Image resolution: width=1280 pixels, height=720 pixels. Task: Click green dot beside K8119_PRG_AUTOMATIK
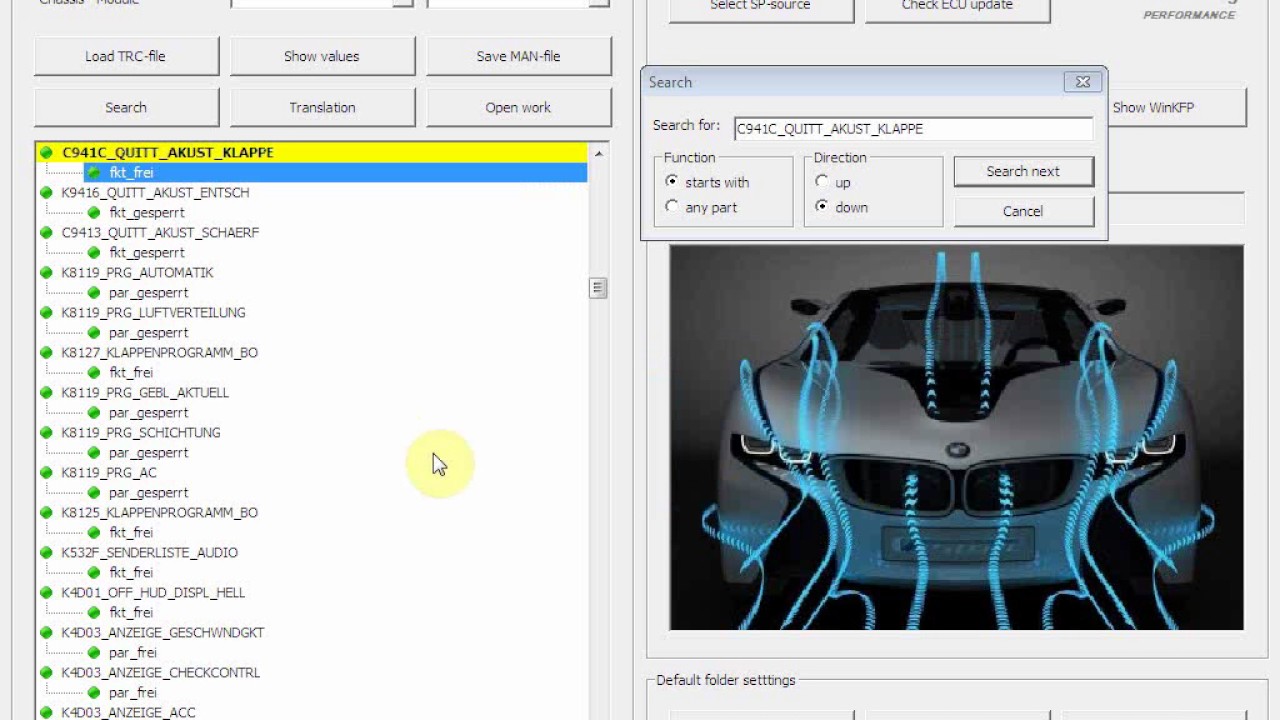point(46,273)
